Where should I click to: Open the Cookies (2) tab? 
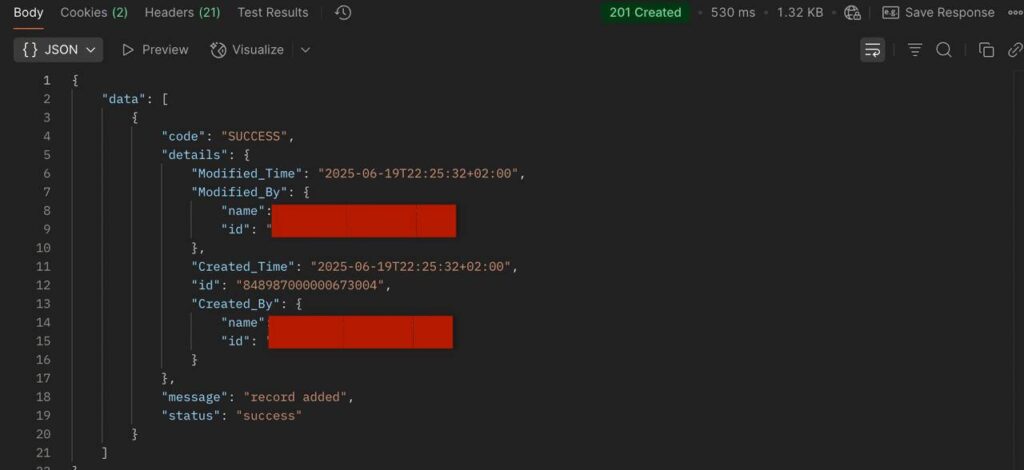94,12
